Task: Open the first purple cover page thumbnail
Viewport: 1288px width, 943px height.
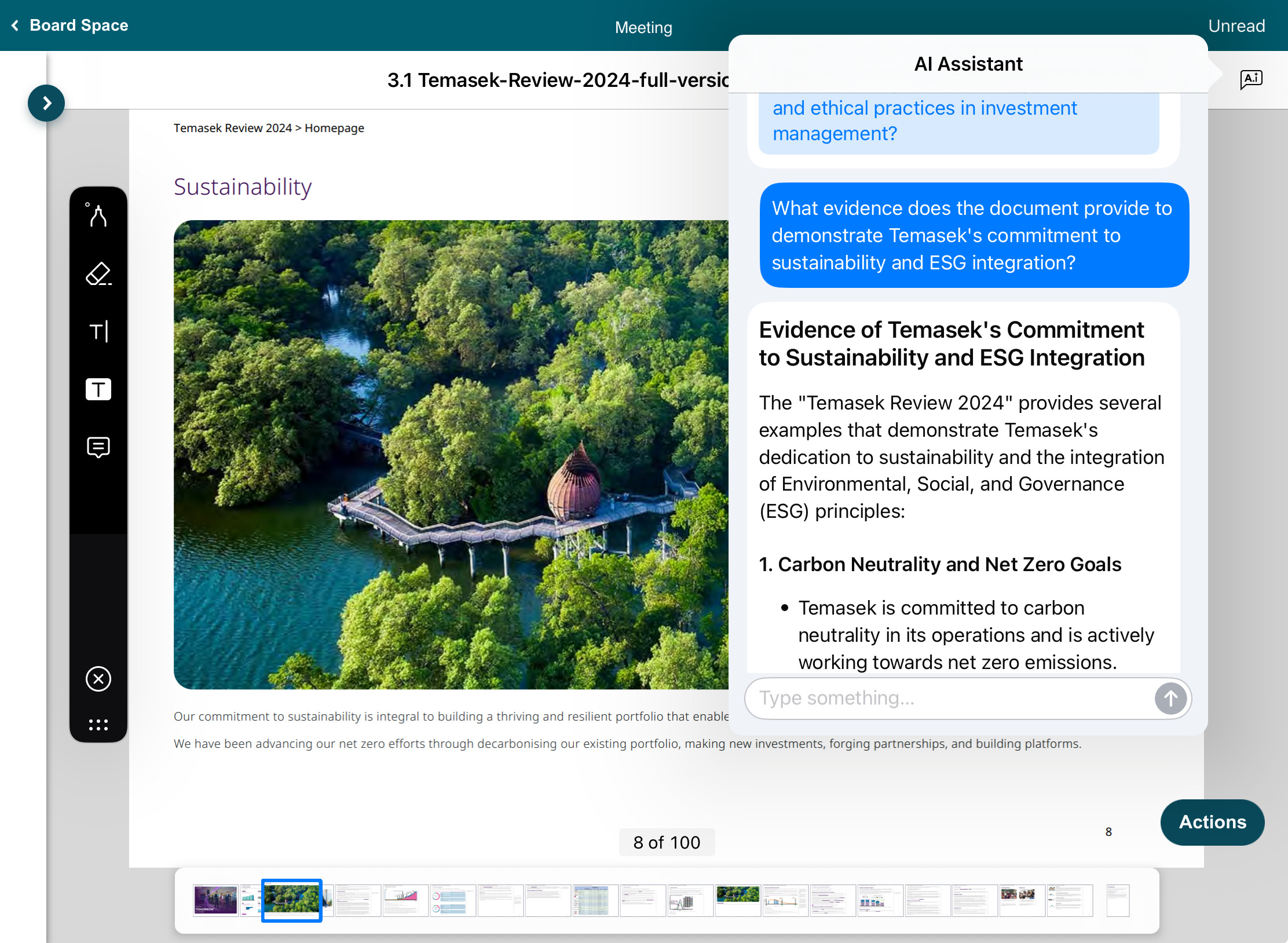Action: [x=215, y=900]
